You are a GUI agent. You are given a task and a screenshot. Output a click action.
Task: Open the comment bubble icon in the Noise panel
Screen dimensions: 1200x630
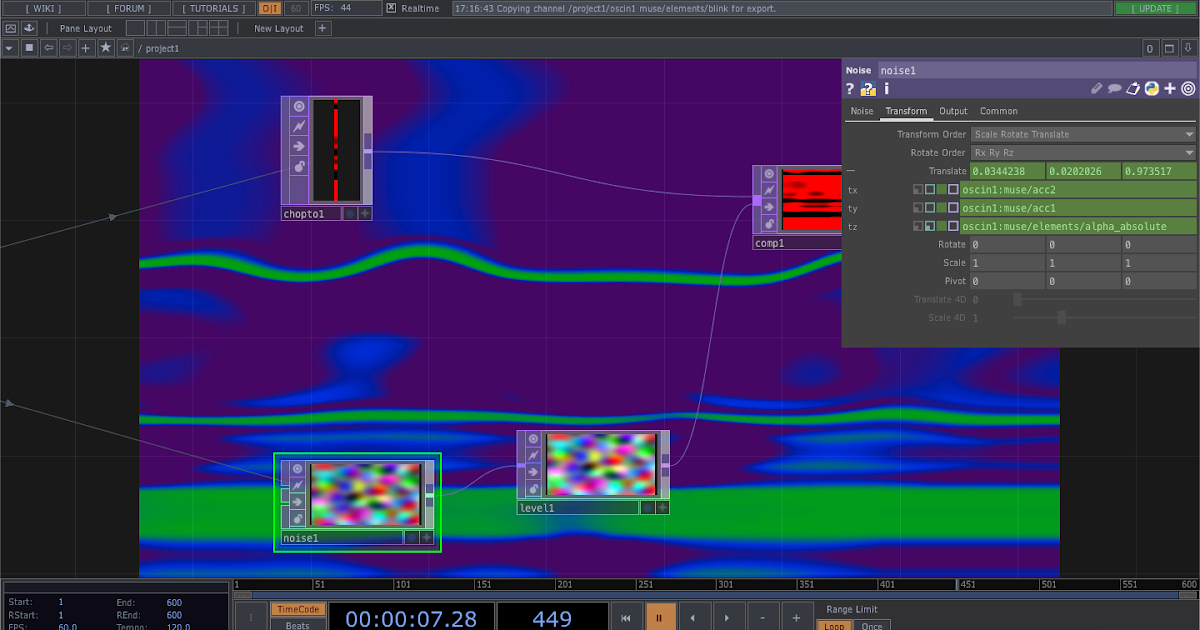(1114, 89)
